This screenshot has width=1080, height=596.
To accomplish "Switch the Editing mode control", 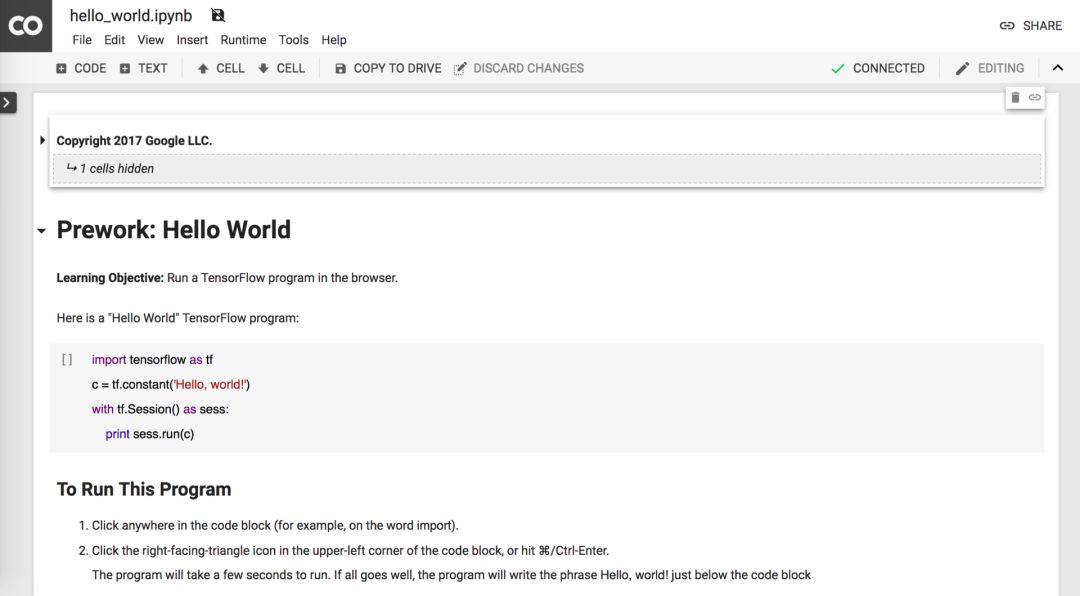I will pyautogui.click(x=989, y=68).
